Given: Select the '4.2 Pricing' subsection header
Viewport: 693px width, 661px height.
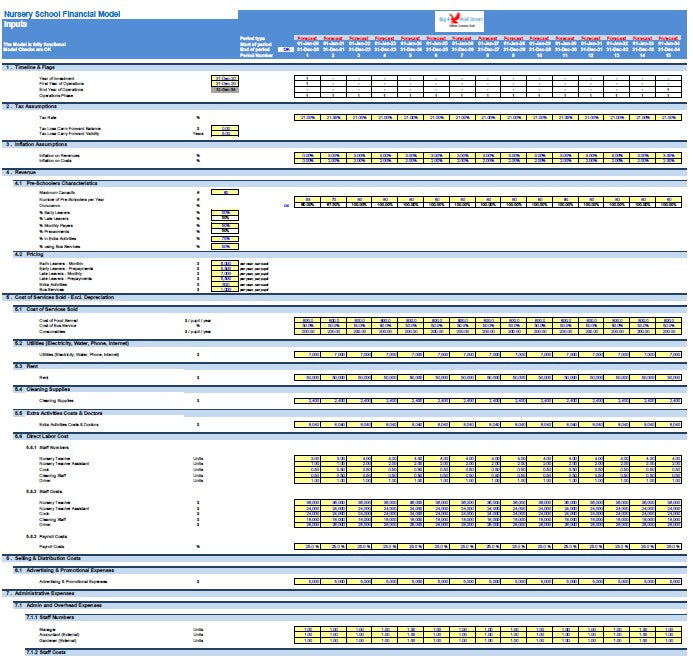Looking at the screenshot, I should [x=28, y=254].
